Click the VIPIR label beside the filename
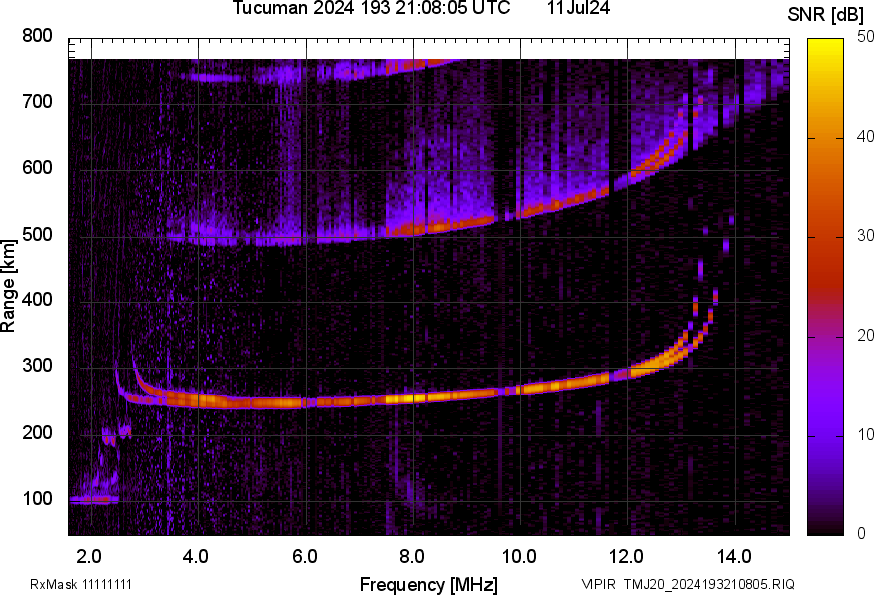This screenshot has width=874, height=595. (599, 584)
